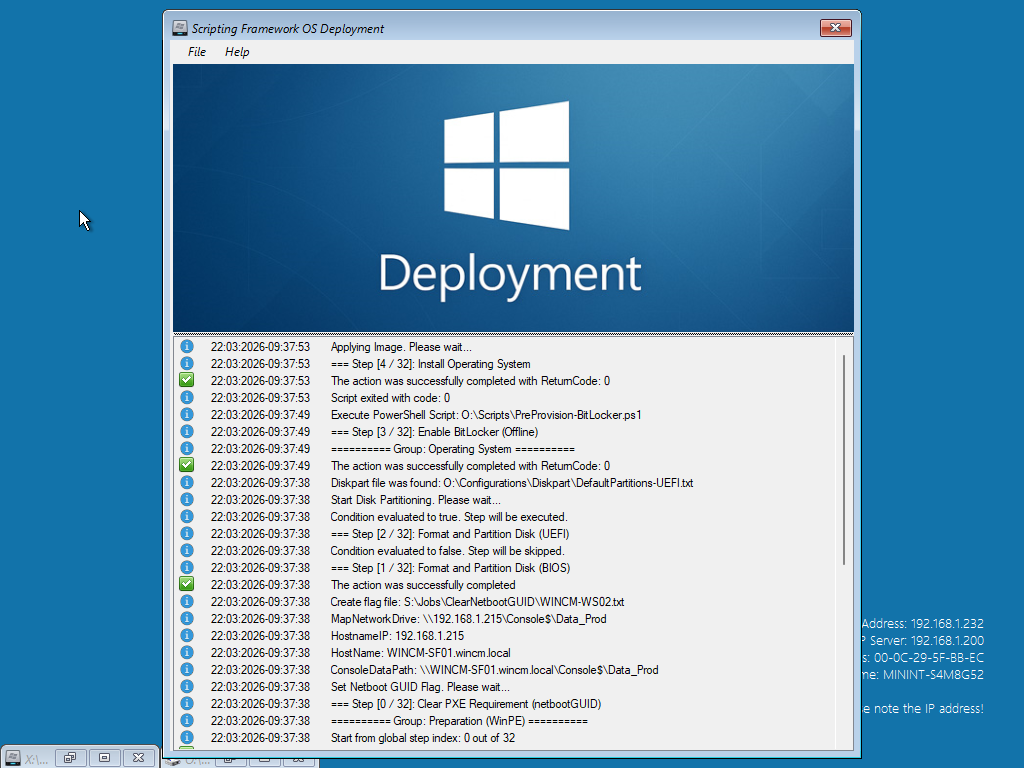Image resolution: width=1024 pixels, height=768 pixels.
Task: Maximize the minimized X:\ window
Action: tap(104, 758)
